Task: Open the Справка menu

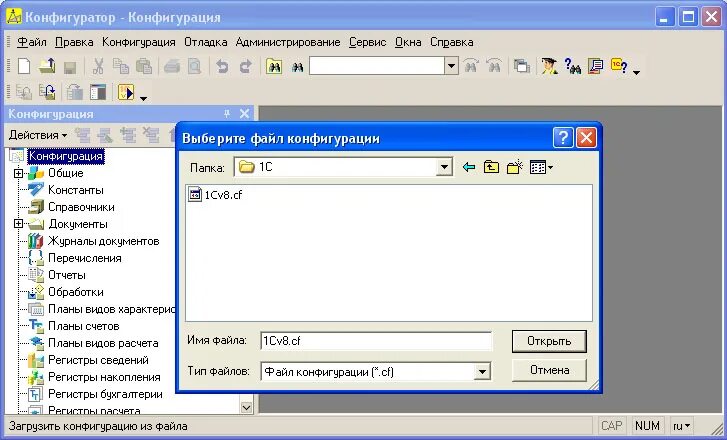Action: [452, 42]
